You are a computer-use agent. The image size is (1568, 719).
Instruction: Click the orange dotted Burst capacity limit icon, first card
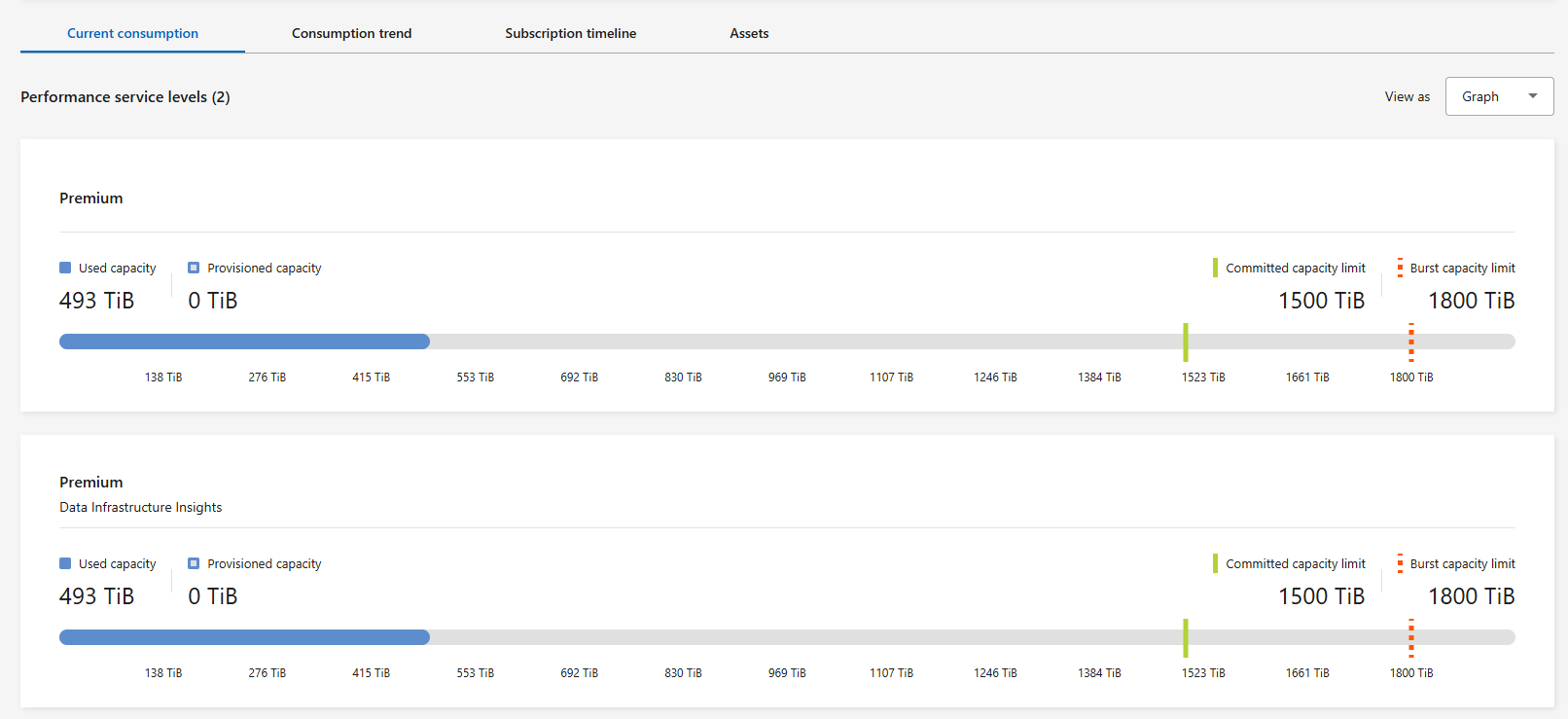[1400, 268]
